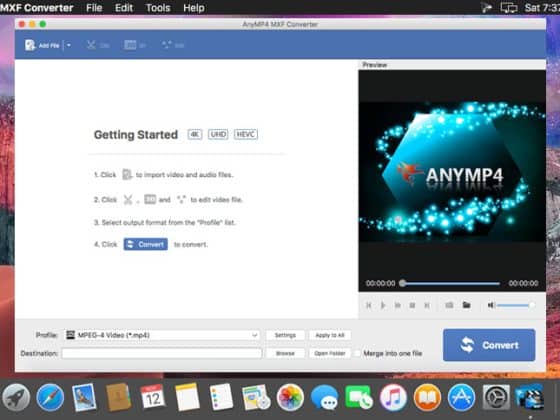The width and height of the screenshot is (560, 420).
Task: Open System Preferences from the dock
Action: click(496, 398)
